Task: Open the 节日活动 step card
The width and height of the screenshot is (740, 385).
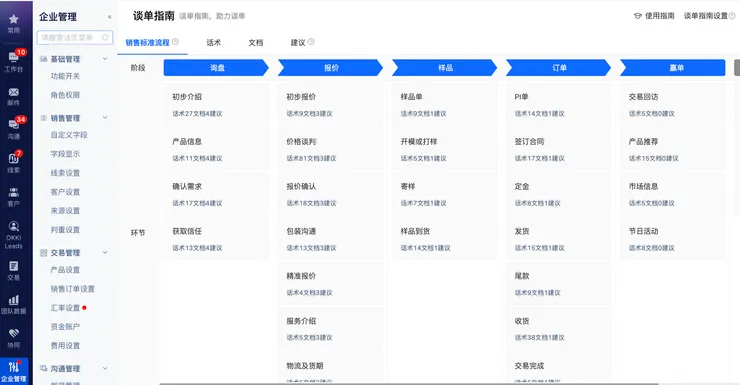Action: [673, 239]
